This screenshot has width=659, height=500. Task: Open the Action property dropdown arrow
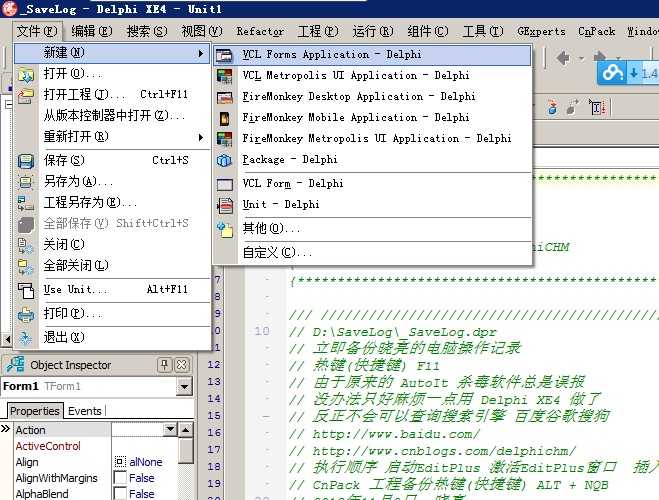(170, 429)
